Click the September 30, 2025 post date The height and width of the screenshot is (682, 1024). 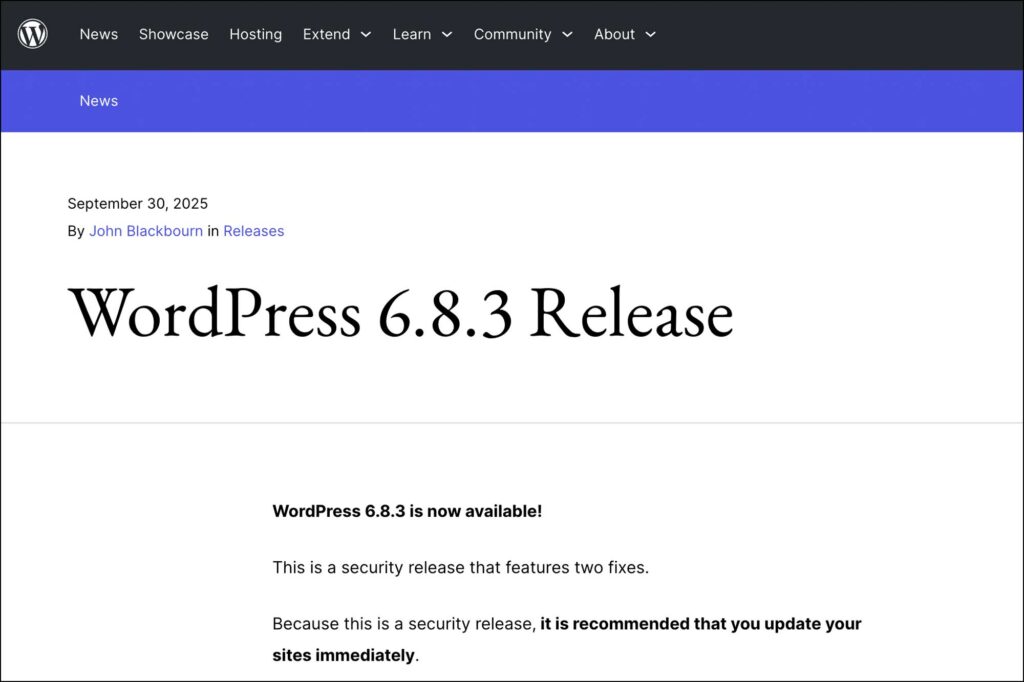(137, 203)
